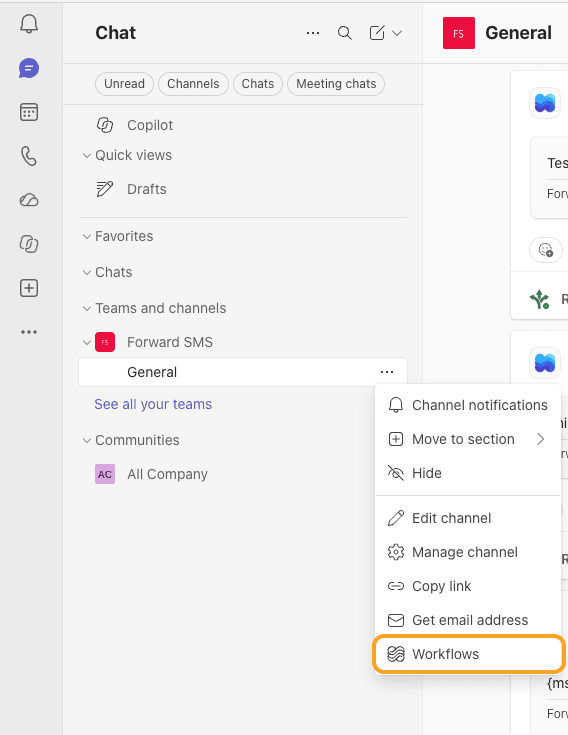Click the green branch reply icon
Image resolution: width=568 pixels, height=735 pixels.
539,299
